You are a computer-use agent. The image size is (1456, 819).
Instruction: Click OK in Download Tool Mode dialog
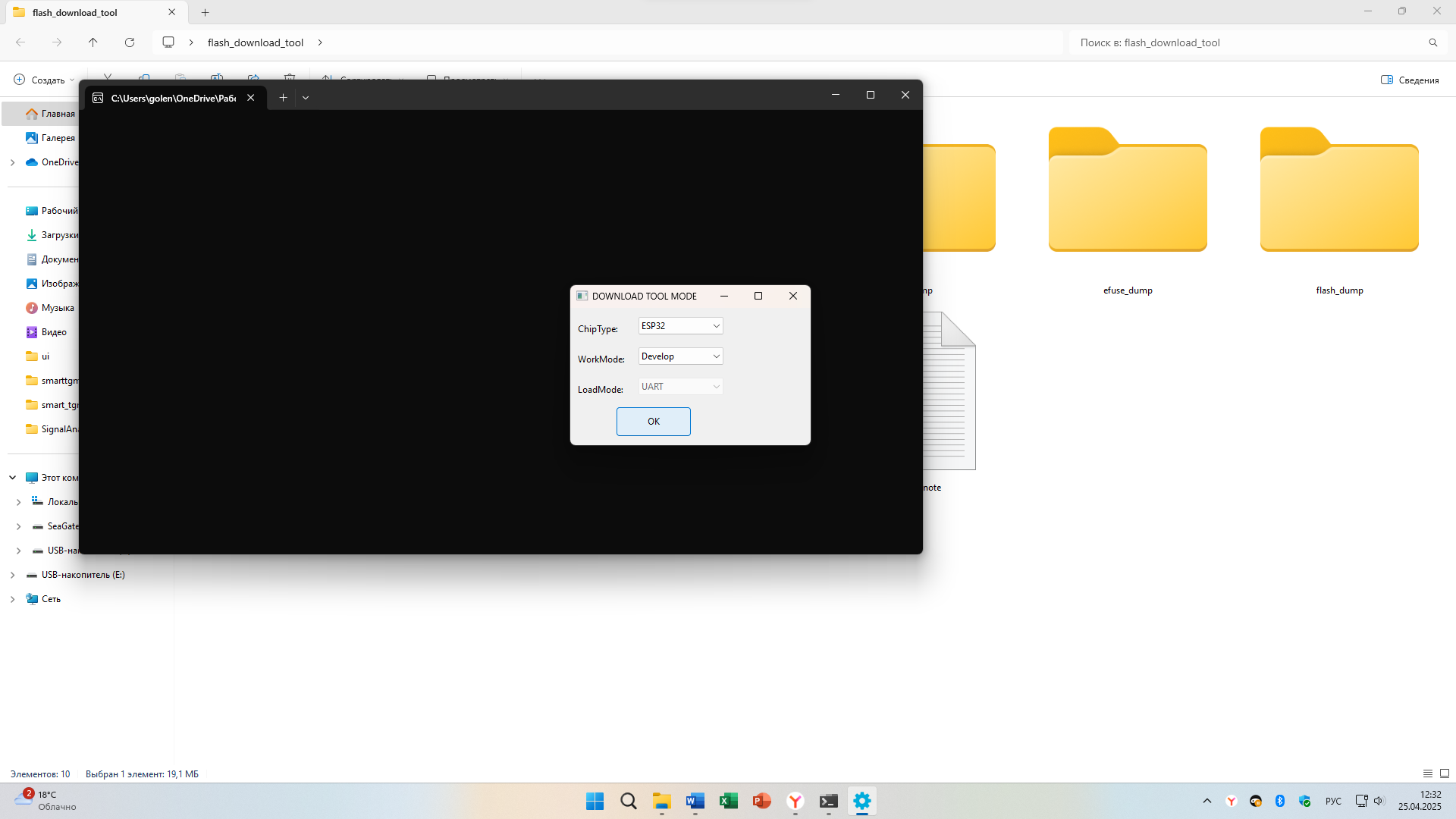(653, 422)
